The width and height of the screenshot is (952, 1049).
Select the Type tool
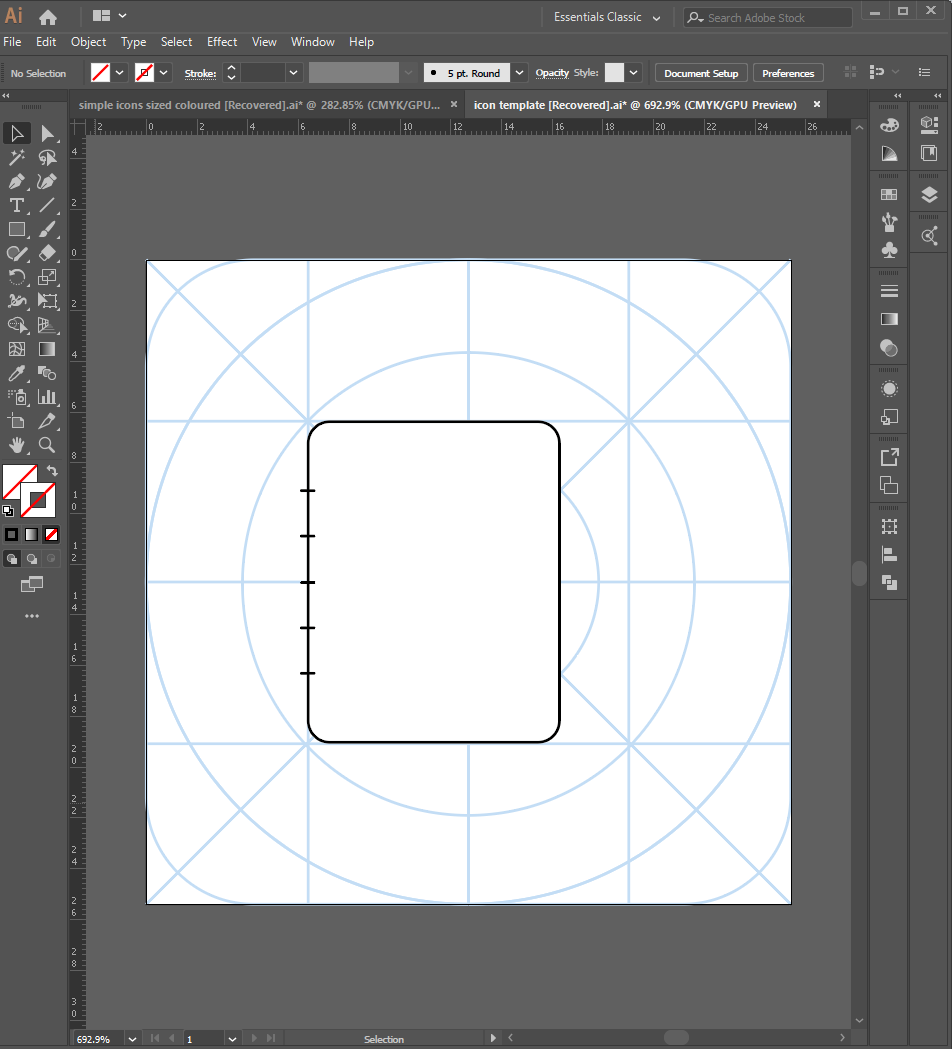pos(17,205)
